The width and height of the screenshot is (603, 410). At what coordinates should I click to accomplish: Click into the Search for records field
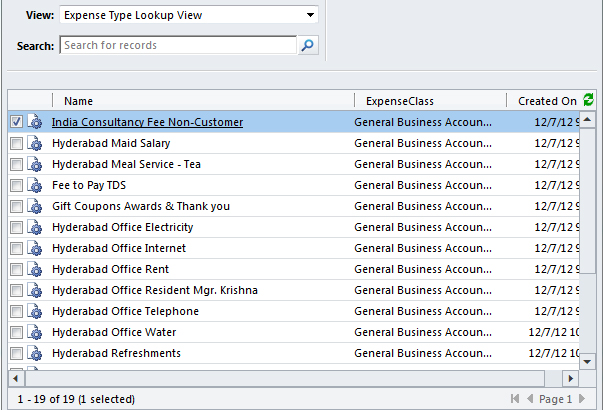[178, 45]
